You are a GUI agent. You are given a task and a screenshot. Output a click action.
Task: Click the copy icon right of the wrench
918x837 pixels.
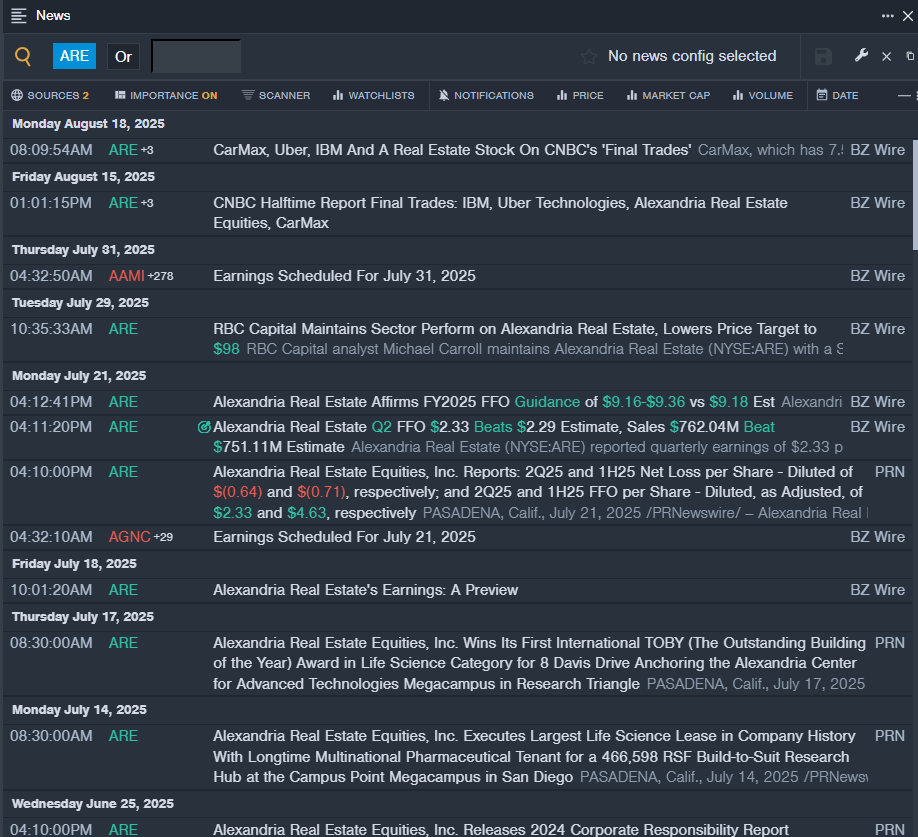(x=910, y=56)
